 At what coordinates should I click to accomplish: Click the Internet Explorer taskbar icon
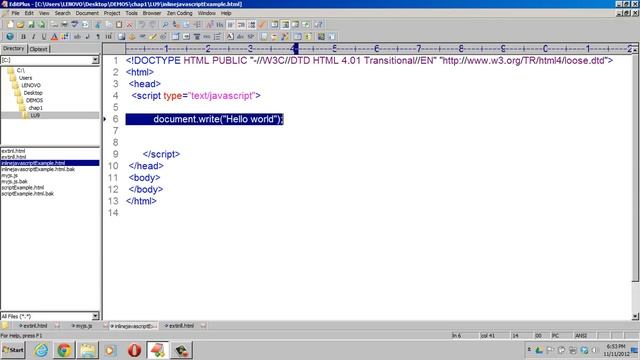[41, 350]
